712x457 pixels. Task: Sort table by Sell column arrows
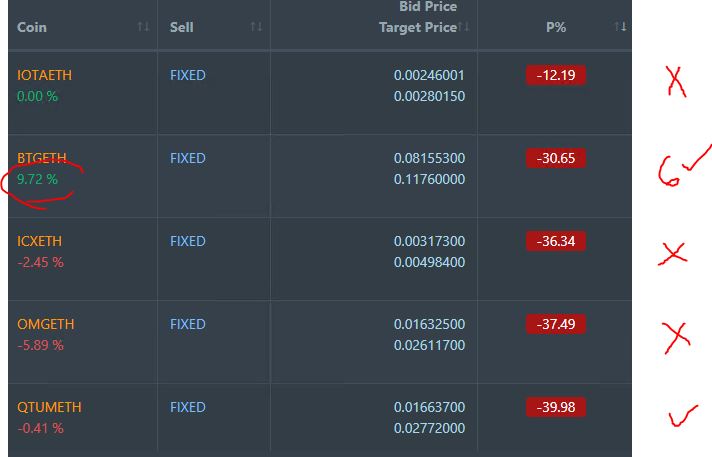pos(256,27)
